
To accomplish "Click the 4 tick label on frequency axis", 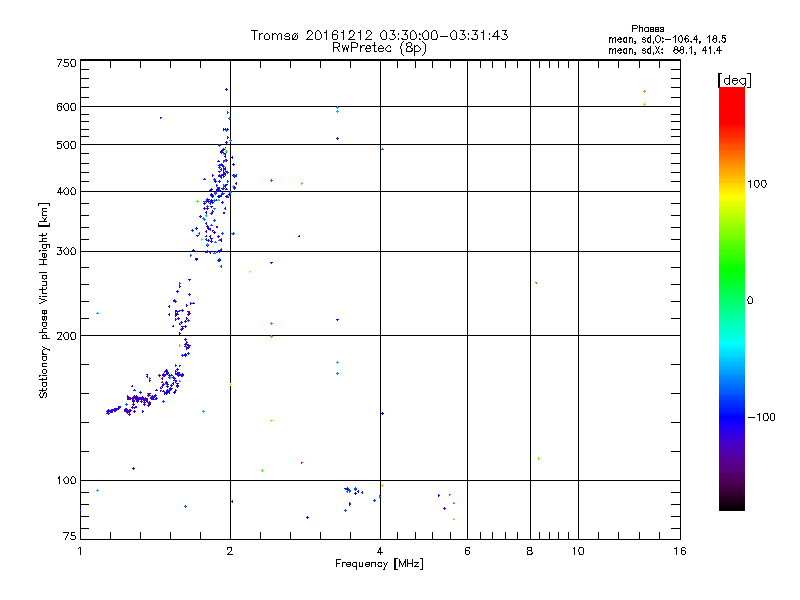I will tap(380, 551).
